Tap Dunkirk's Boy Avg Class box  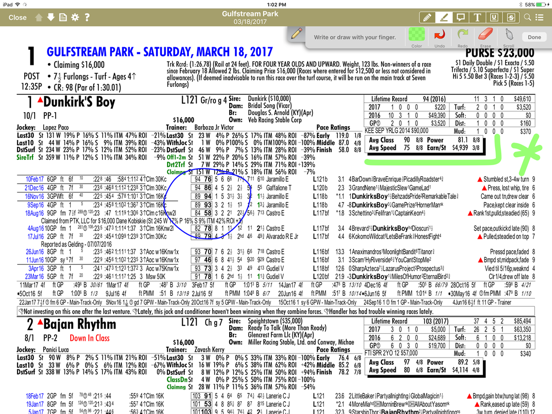(x=425, y=144)
